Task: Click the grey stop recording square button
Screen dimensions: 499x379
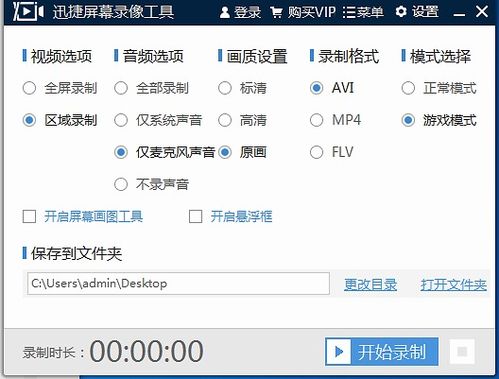Action: (x=462, y=351)
